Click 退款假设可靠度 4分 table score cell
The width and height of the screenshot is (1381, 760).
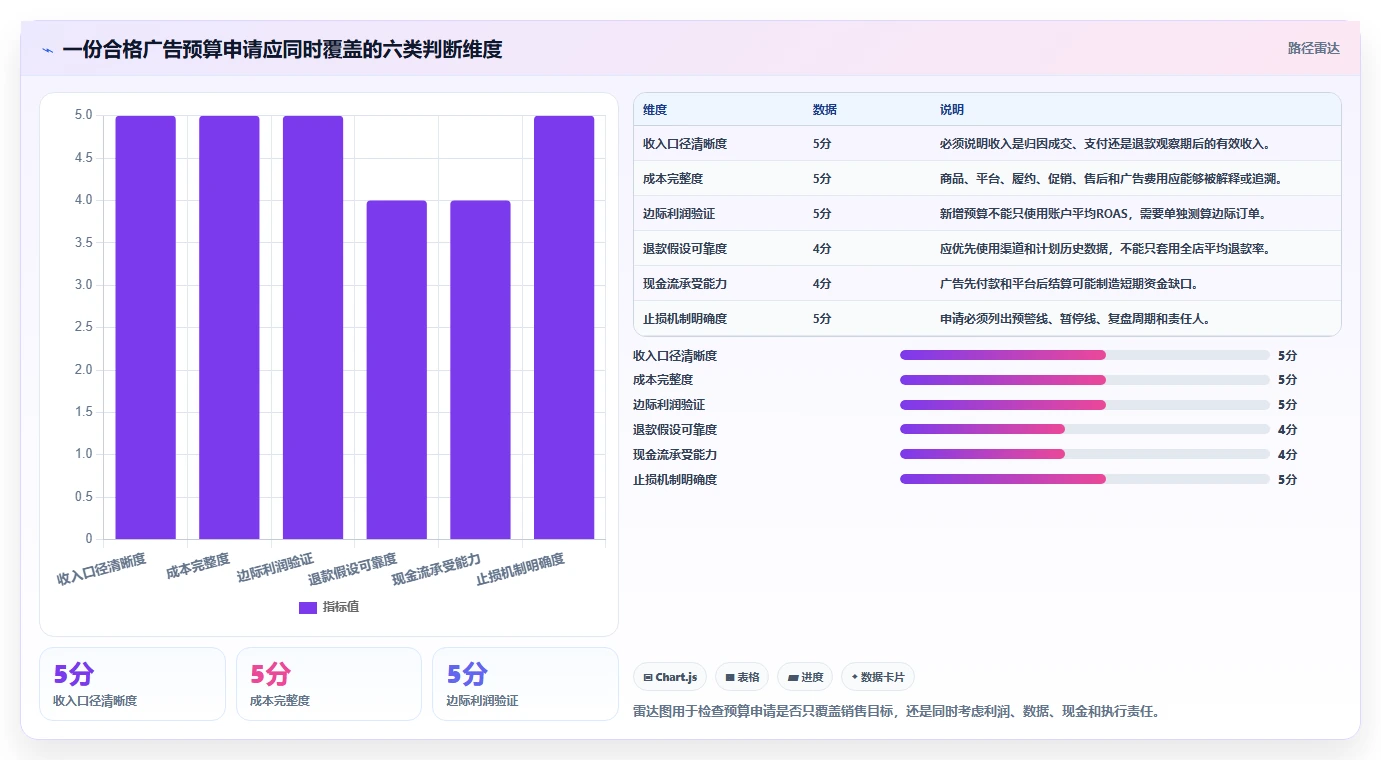822,249
